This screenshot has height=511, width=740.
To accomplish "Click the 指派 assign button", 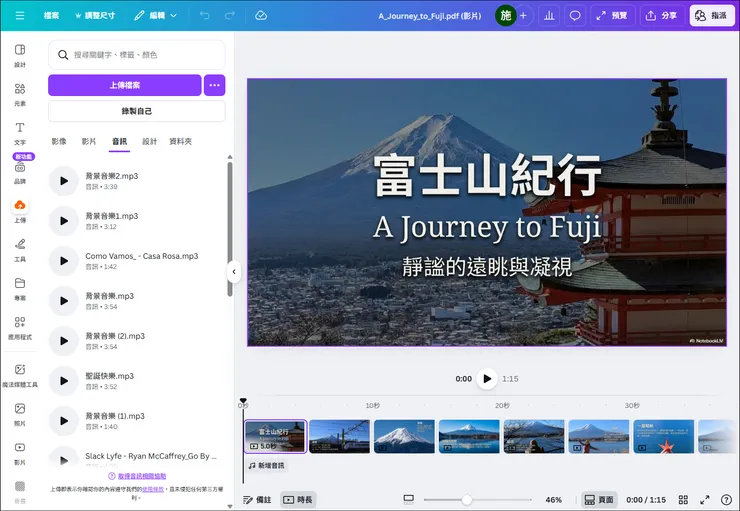I will click(x=712, y=16).
